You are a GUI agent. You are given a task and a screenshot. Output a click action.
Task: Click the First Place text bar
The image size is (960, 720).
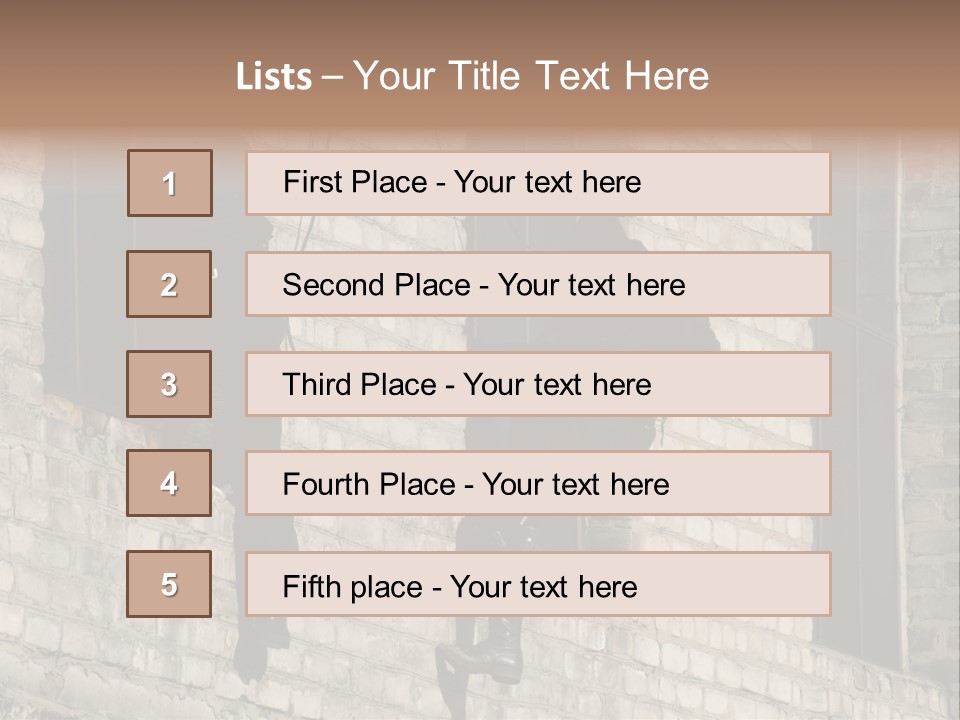[x=538, y=184]
